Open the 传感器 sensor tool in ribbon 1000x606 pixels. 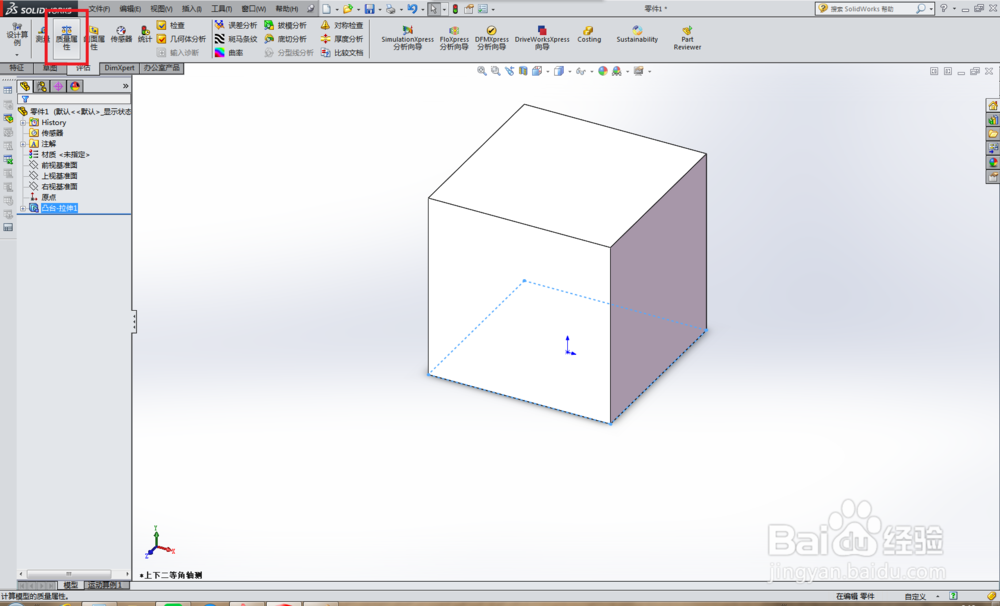121,34
